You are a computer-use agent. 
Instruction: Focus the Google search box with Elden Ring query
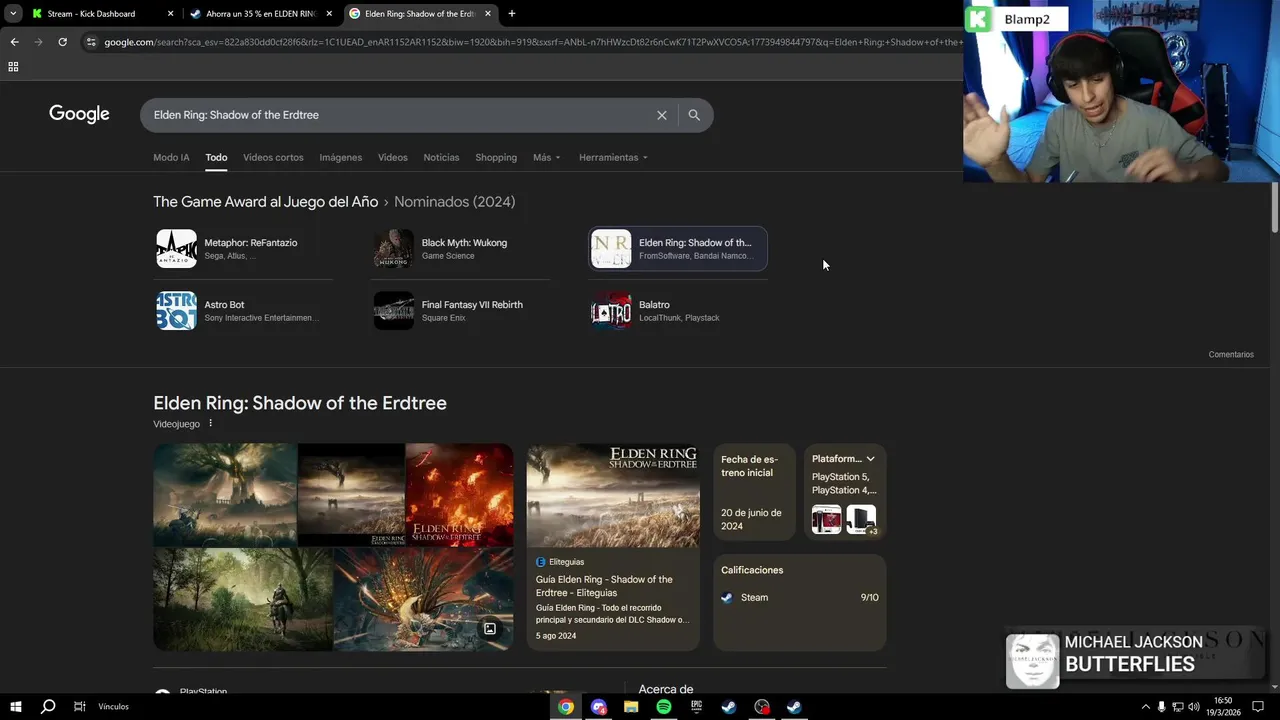coord(400,115)
